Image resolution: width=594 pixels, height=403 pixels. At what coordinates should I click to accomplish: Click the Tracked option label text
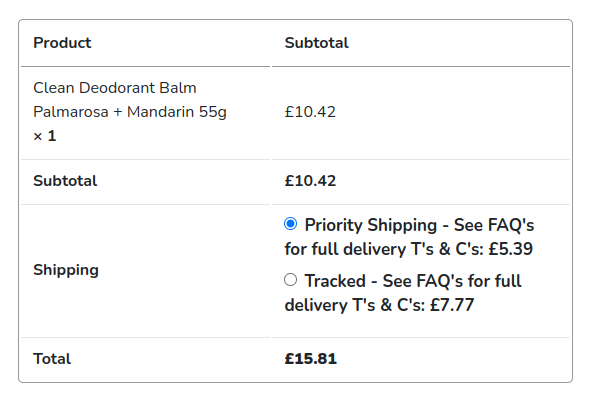[x=403, y=293]
